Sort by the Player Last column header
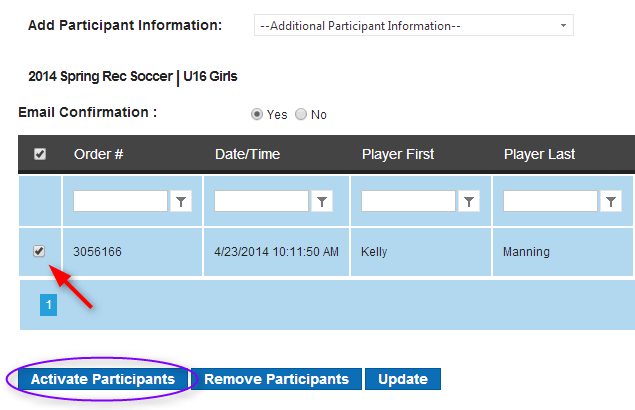Image resolution: width=635 pixels, height=410 pixels. coord(539,154)
